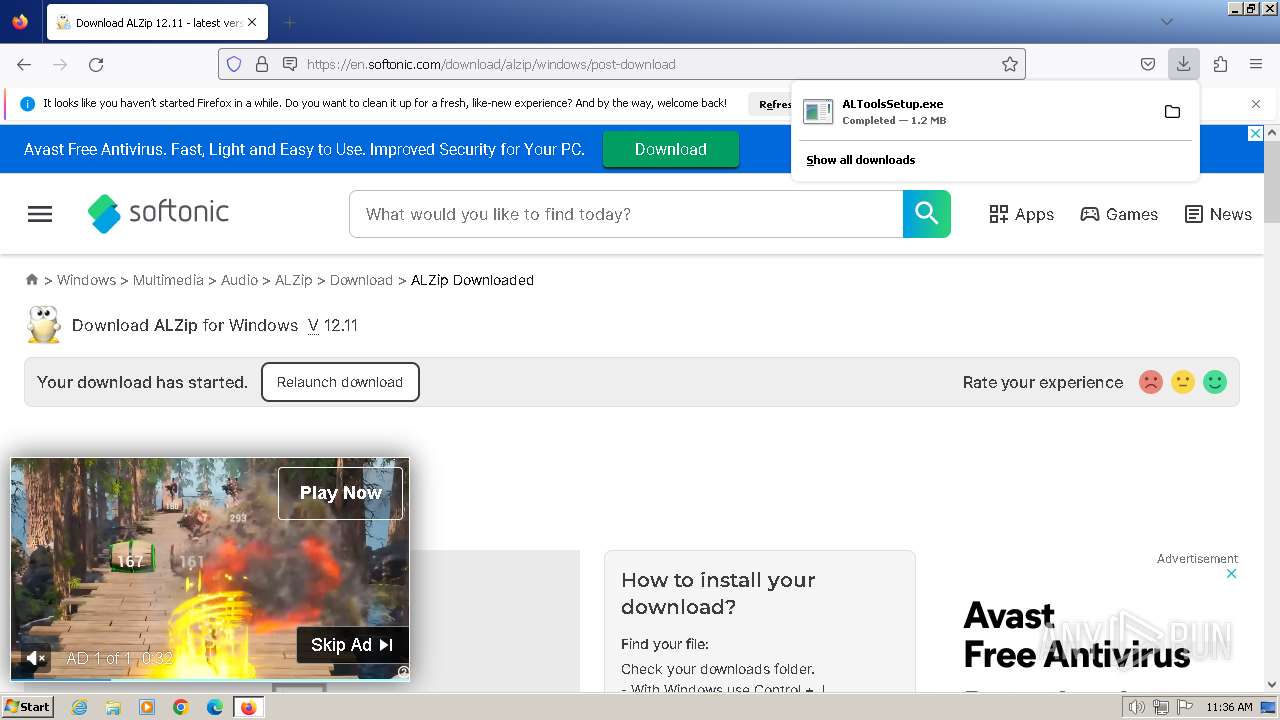Image resolution: width=1280 pixels, height=720 pixels.
Task: Close the Avast Free Antivirus side ad
Action: click(x=1232, y=574)
